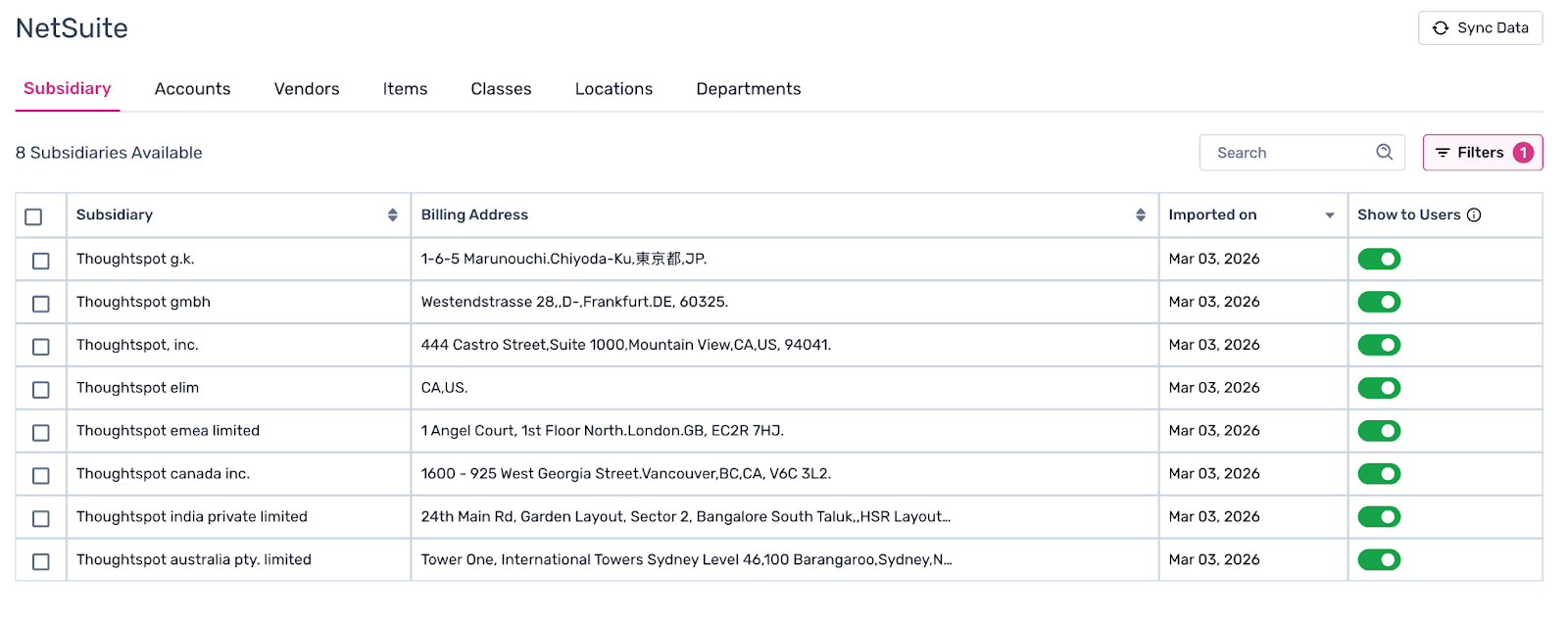Click the Subsidiary column header text

pos(115,215)
